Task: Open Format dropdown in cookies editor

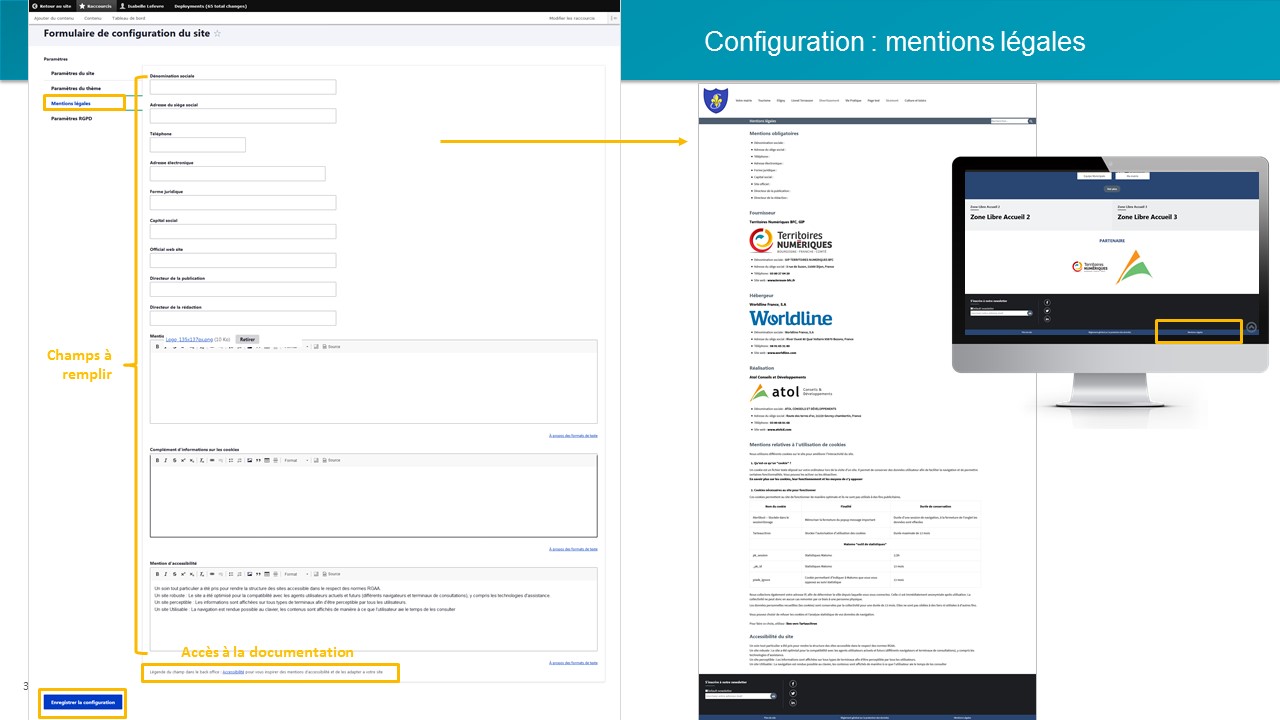Action: click(x=292, y=460)
